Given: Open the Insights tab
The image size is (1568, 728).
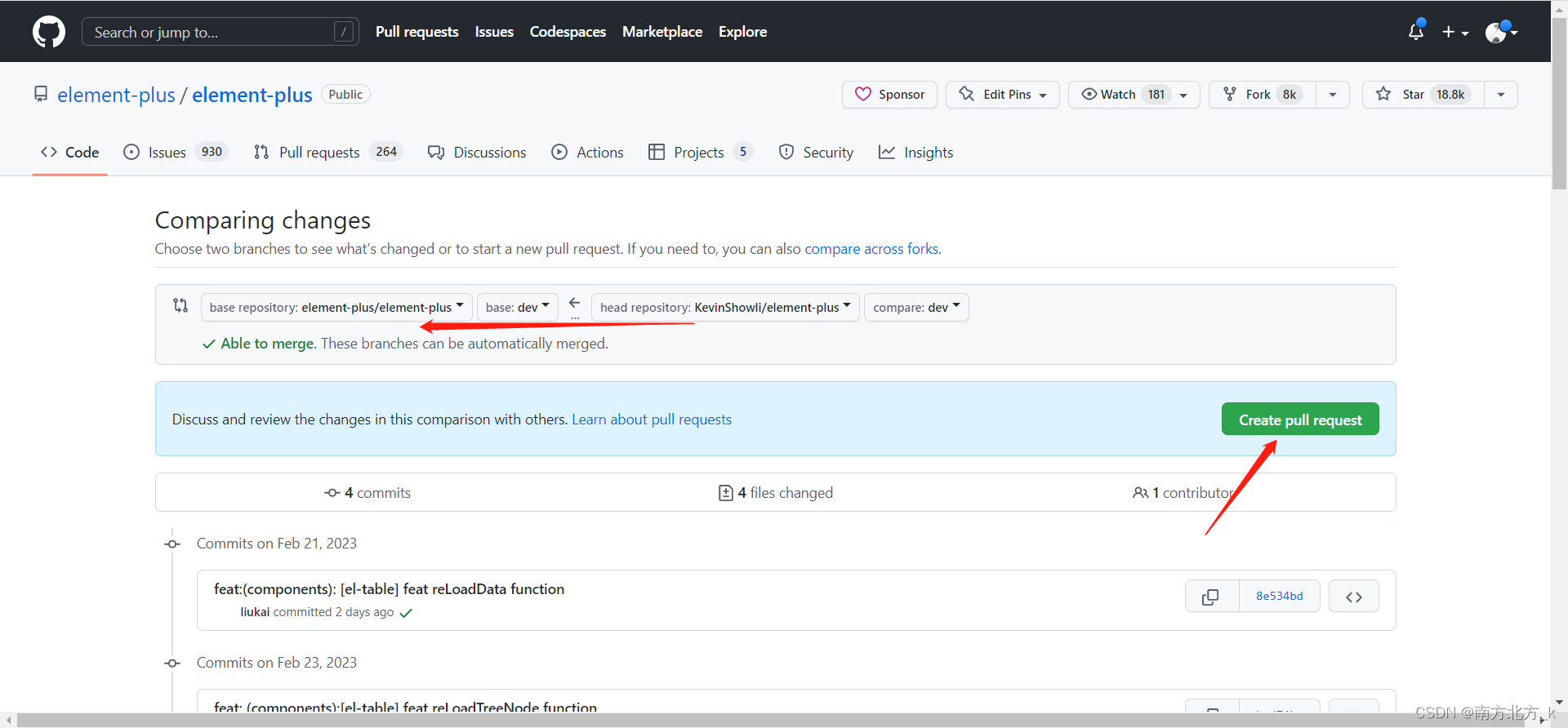Looking at the screenshot, I should (x=915, y=153).
